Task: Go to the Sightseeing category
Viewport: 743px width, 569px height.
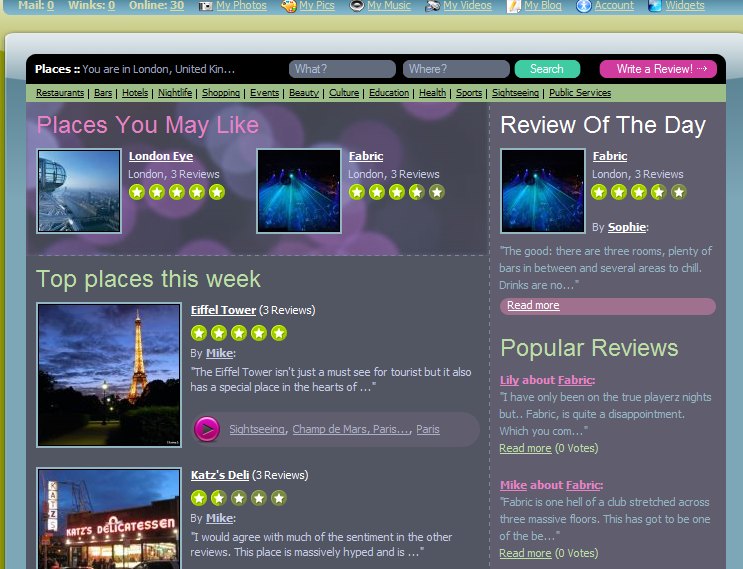Action: point(515,93)
